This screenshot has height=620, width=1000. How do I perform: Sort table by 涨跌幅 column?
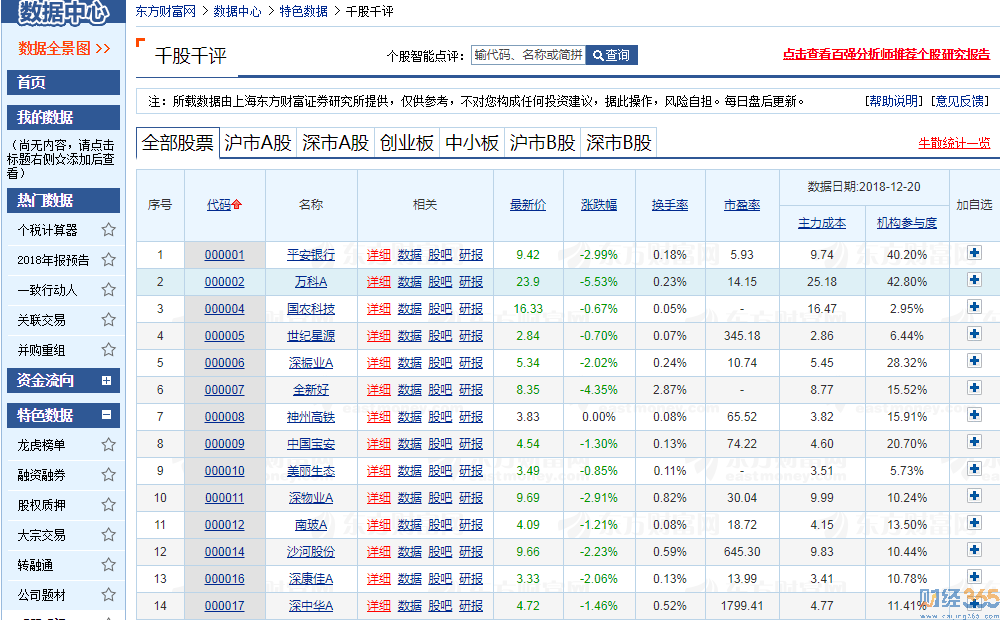[599, 205]
